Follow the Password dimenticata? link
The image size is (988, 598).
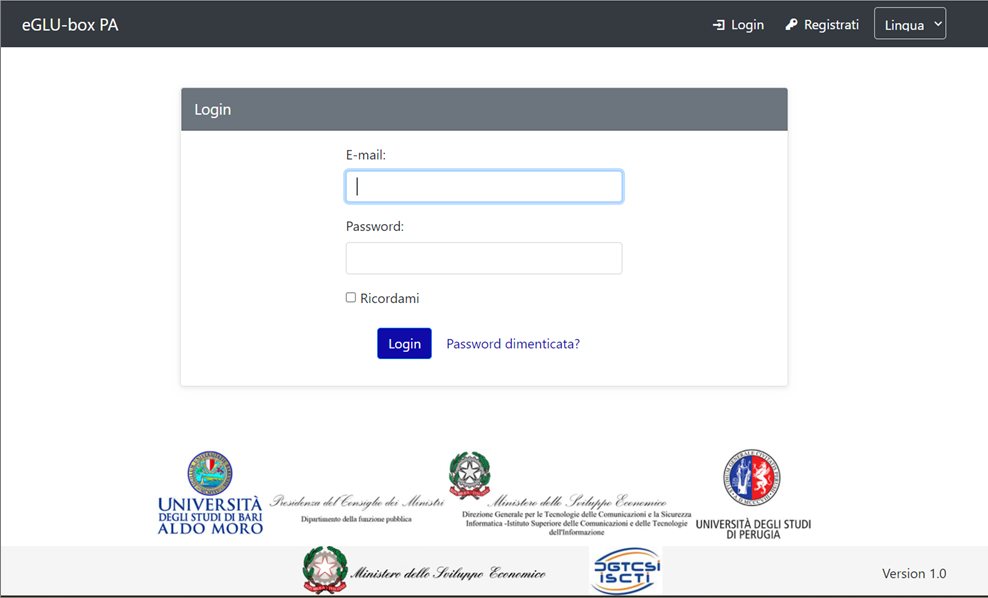pyautogui.click(x=513, y=344)
